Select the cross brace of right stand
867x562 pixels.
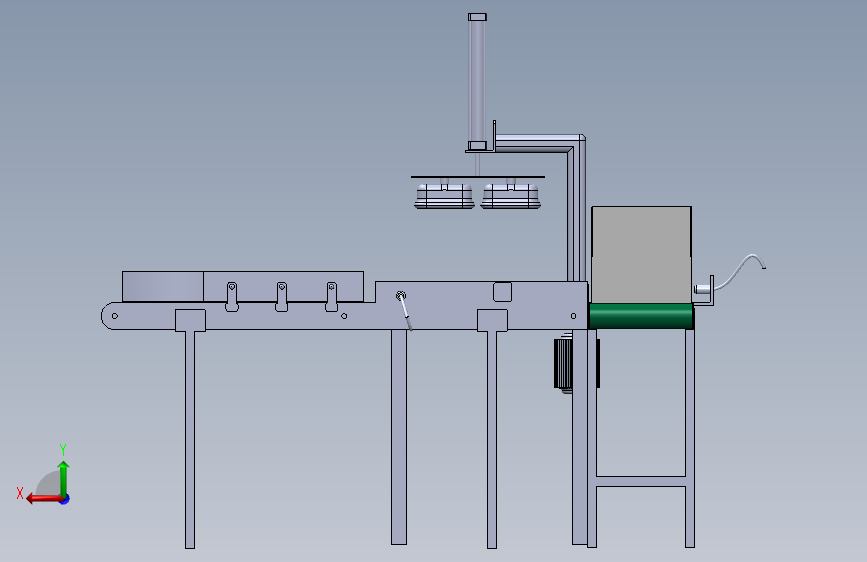641,481
